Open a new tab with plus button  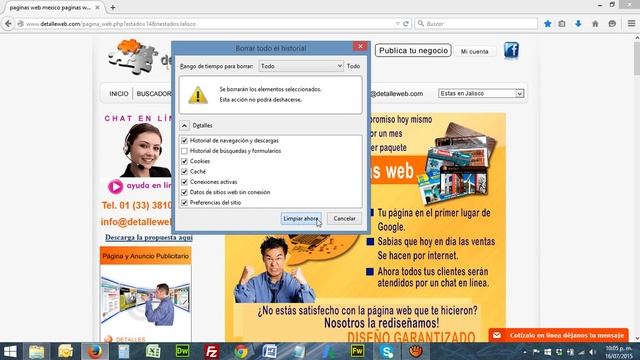pyautogui.click(x=113, y=7)
